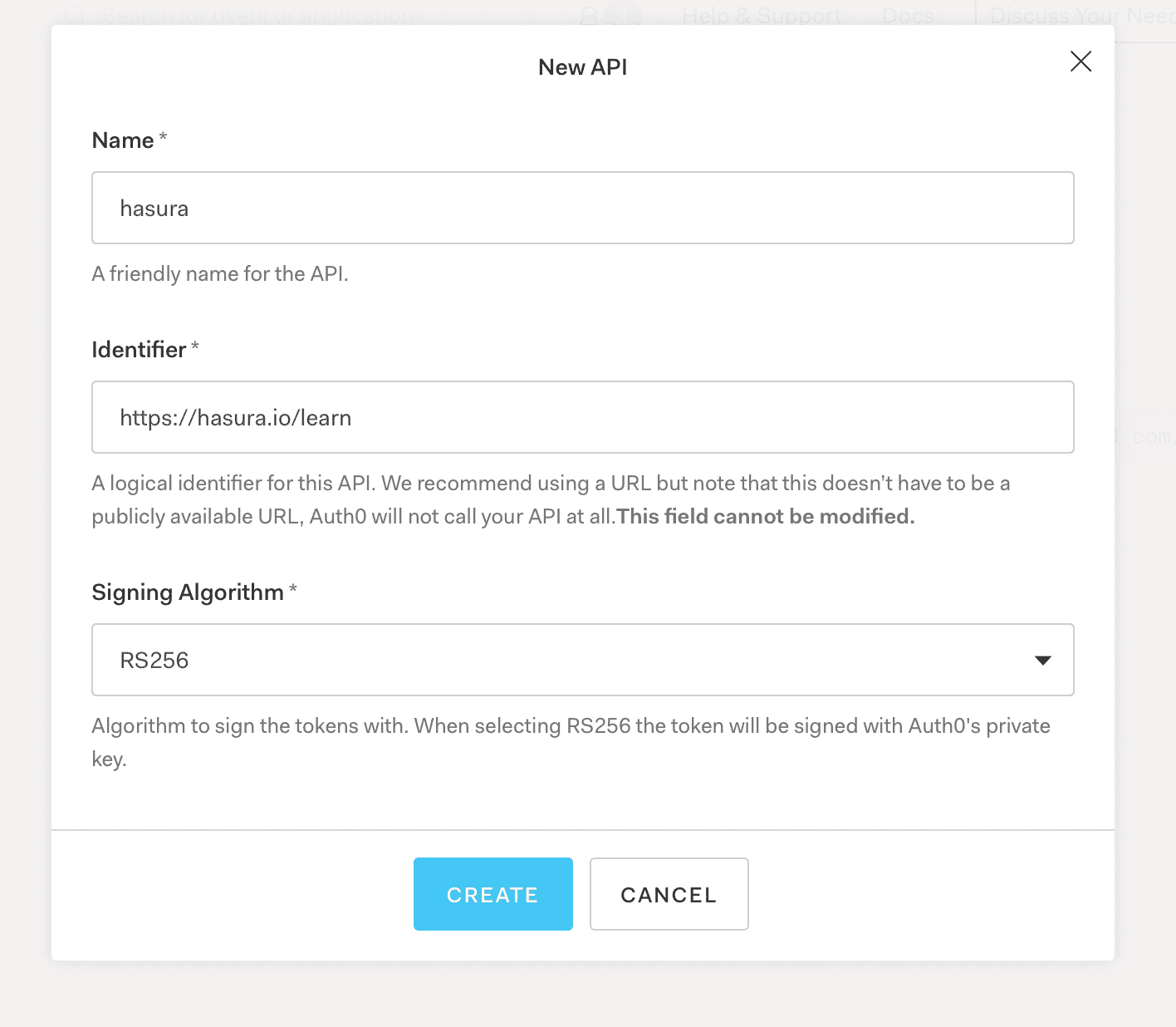Click the 'New API' dialog title

click(583, 67)
